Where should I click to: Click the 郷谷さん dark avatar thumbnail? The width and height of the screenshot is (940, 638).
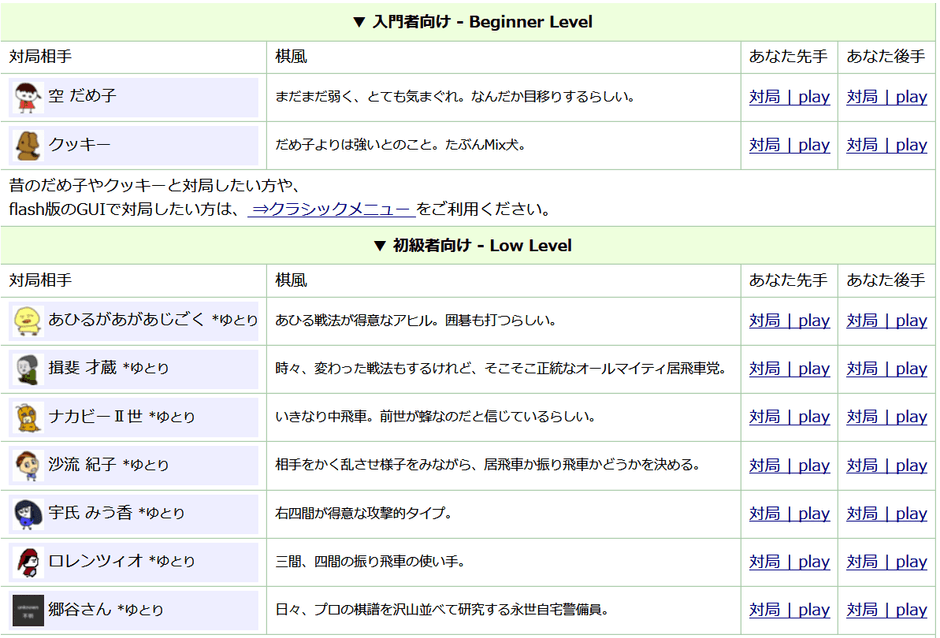[x=27, y=609]
